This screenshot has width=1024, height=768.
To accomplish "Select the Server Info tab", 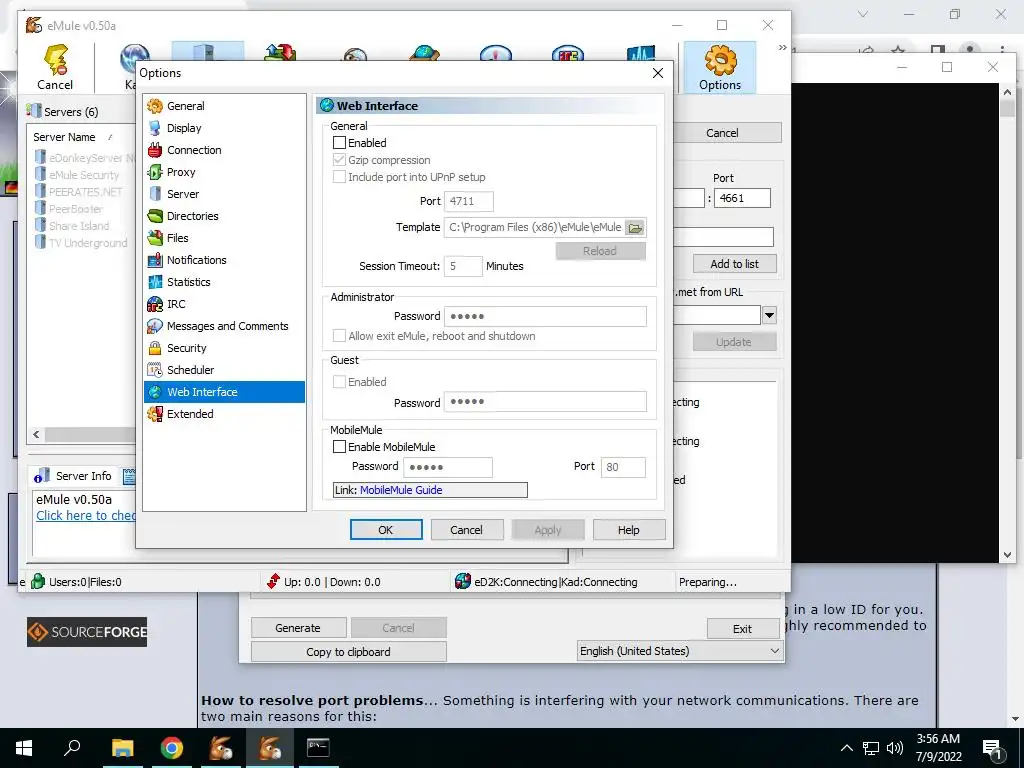I will (x=75, y=476).
